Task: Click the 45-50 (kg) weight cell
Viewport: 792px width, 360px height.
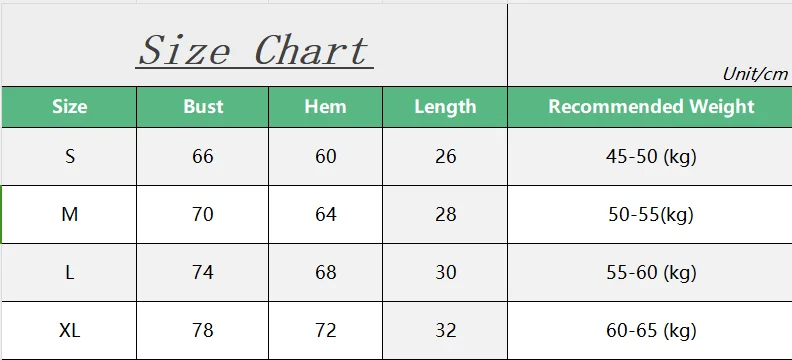Action: [x=651, y=157]
